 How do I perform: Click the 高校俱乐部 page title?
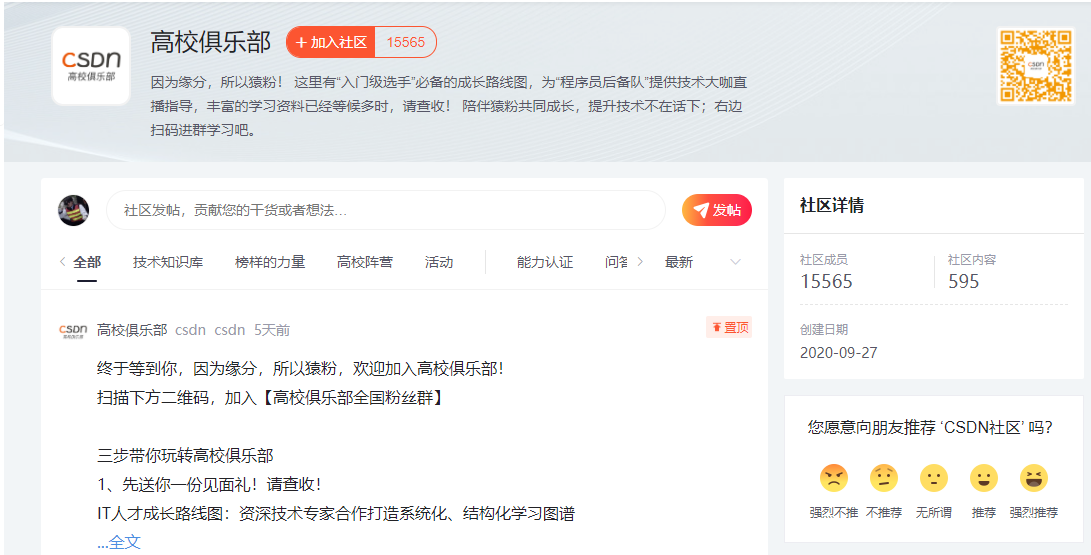point(211,42)
